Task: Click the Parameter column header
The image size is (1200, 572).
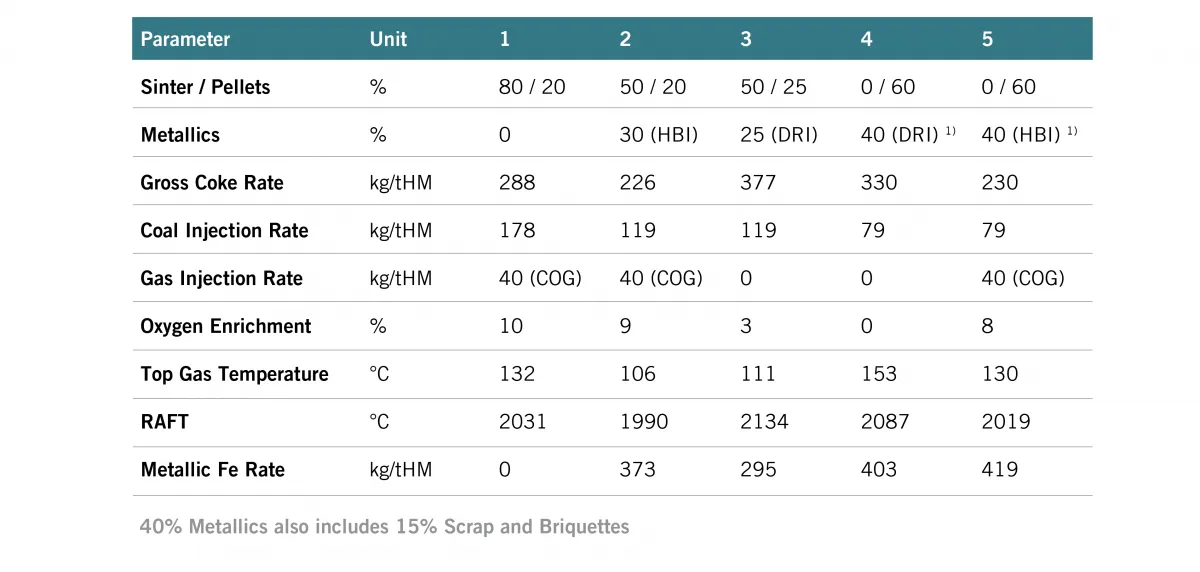Action: click(x=185, y=39)
